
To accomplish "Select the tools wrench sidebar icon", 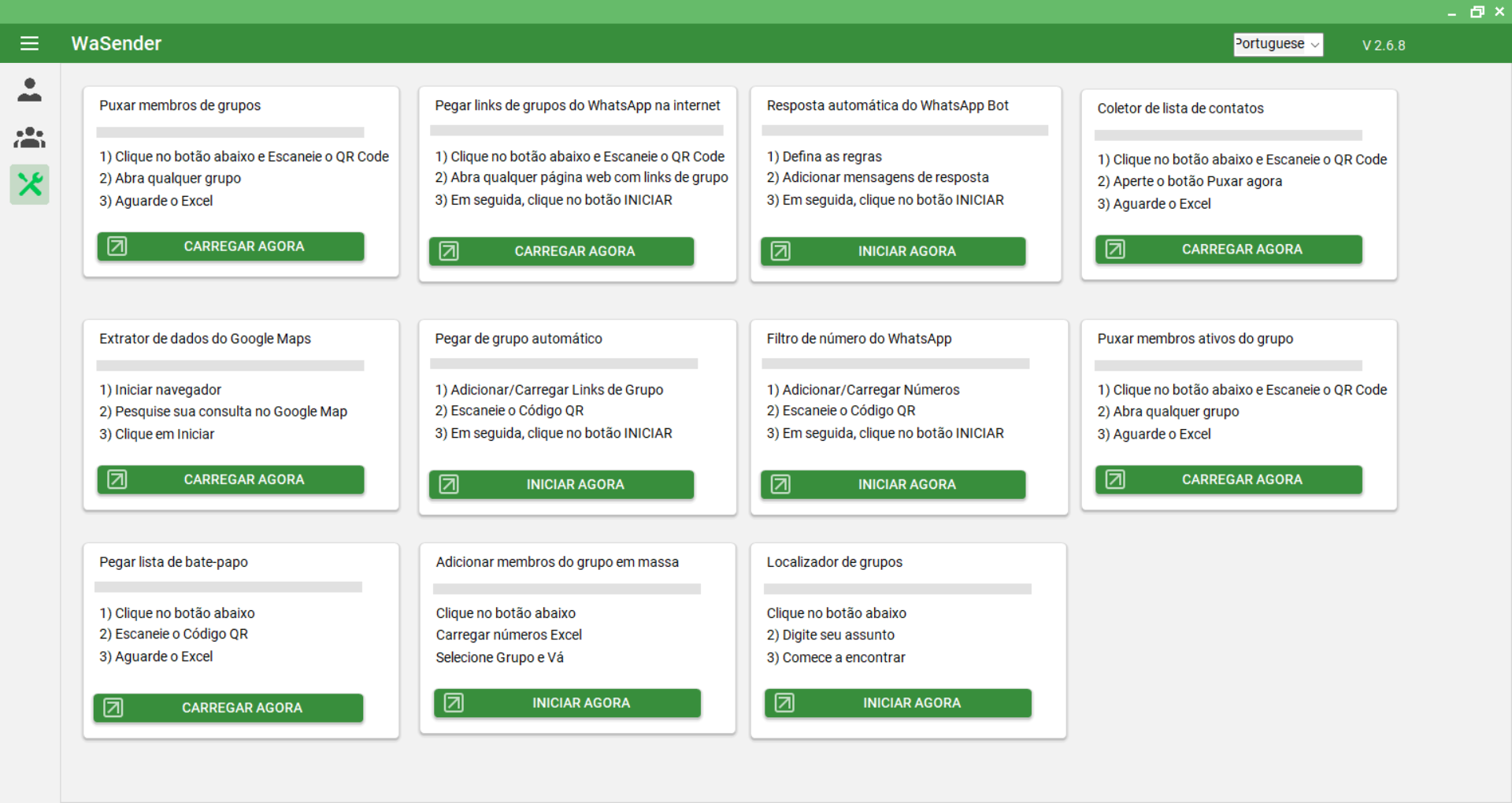I will pyautogui.click(x=29, y=184).
